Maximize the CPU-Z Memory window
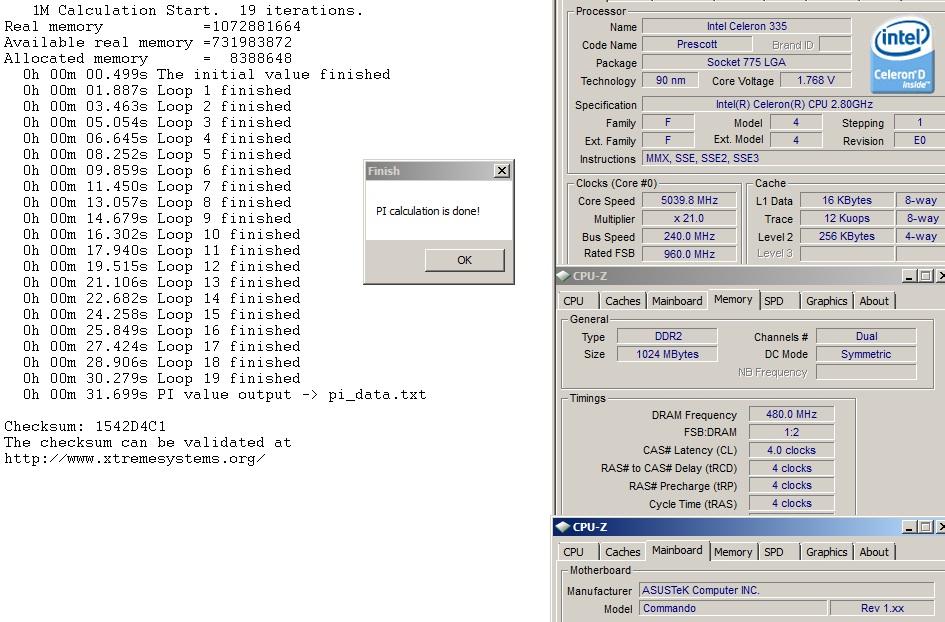Screen dimensions: 945x622 [926, 276]
